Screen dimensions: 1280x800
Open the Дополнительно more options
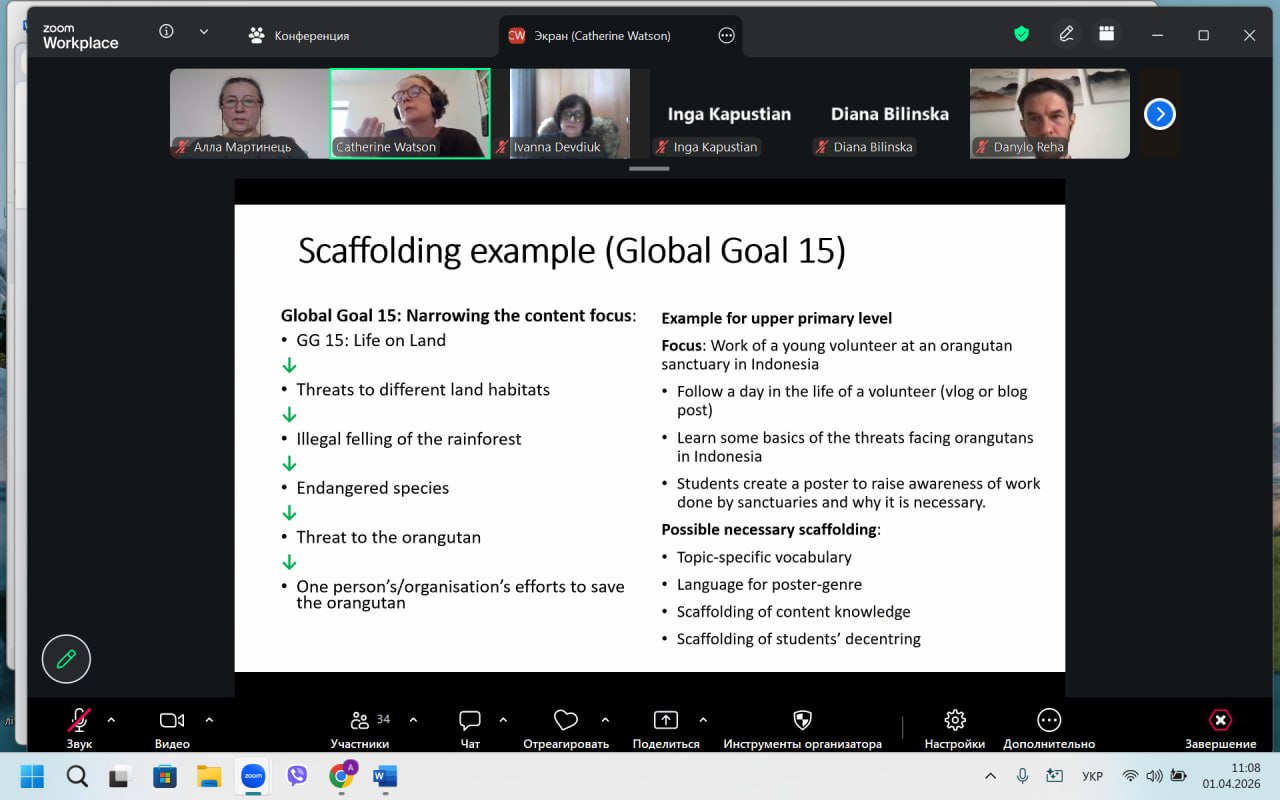point(1048,727)
